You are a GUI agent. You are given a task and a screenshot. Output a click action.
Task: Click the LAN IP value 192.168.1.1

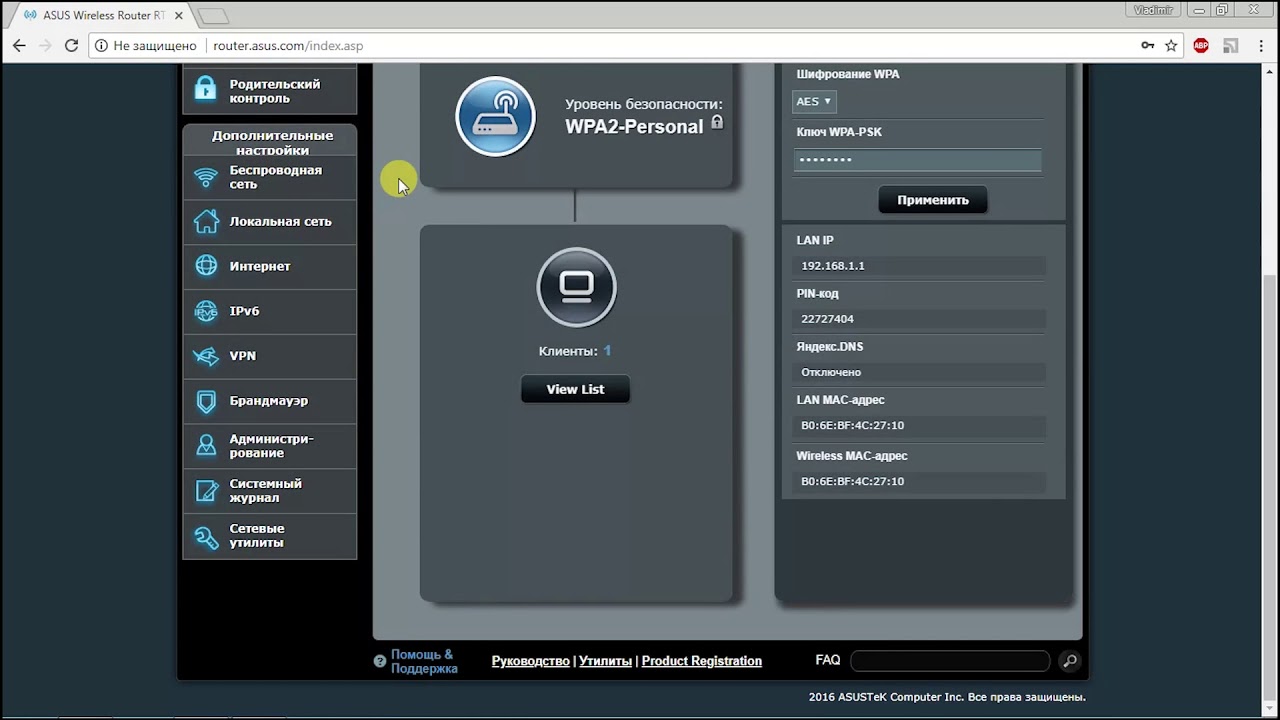pyautogui.click(x=833, y=266)
